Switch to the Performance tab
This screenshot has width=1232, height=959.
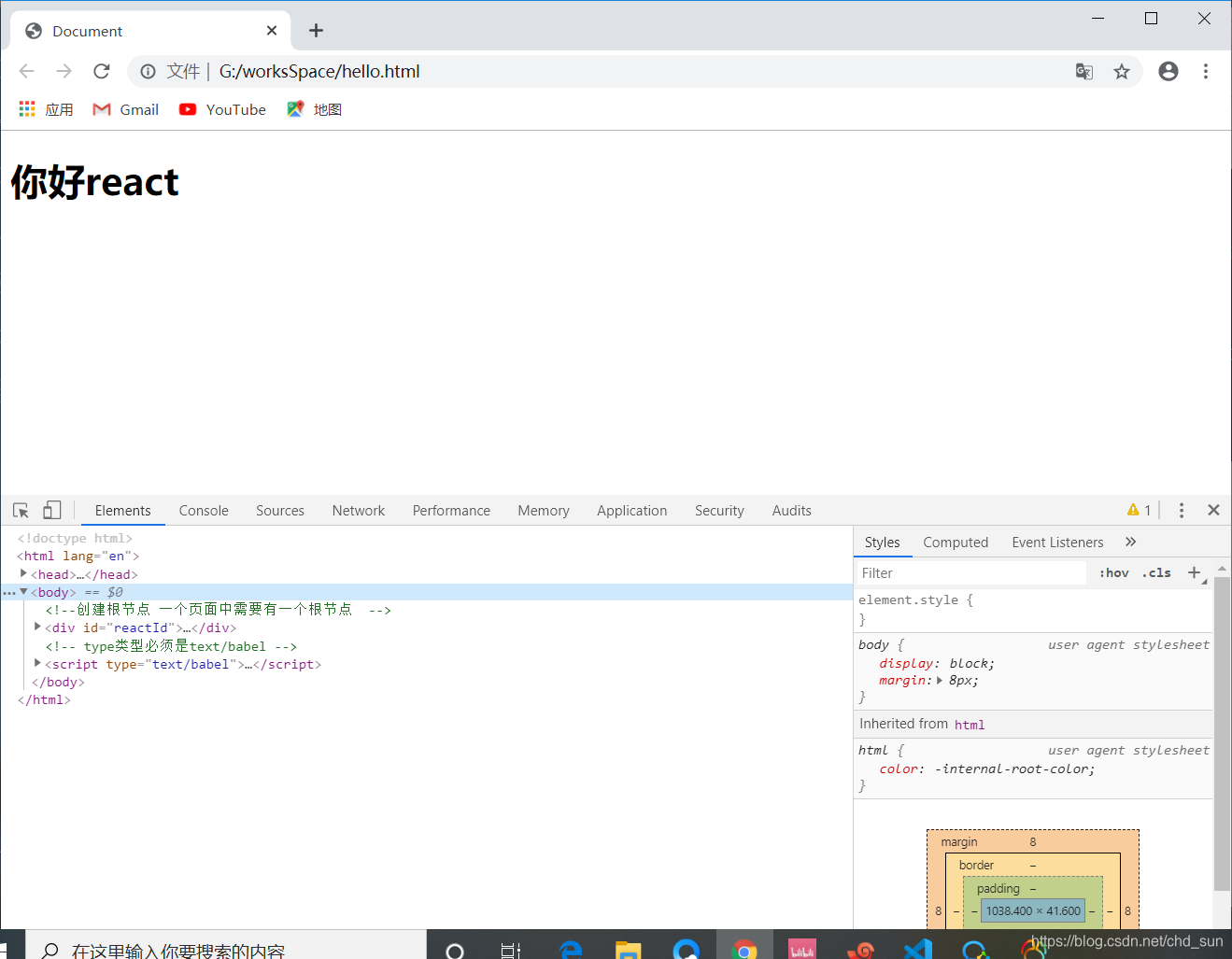[x=451, y=511]
